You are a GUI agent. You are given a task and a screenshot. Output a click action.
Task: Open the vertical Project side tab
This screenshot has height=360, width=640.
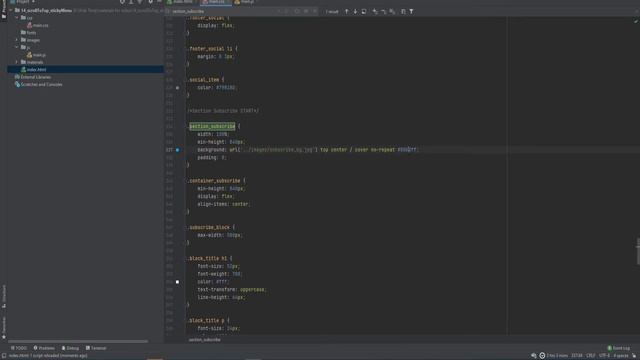[x=4, y=9]
